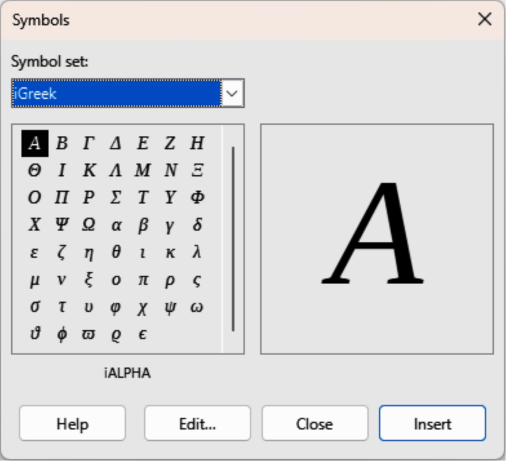Pick the lowercase theta symbol
Viewport: 506px width, 461px height.
pos(116,252)
